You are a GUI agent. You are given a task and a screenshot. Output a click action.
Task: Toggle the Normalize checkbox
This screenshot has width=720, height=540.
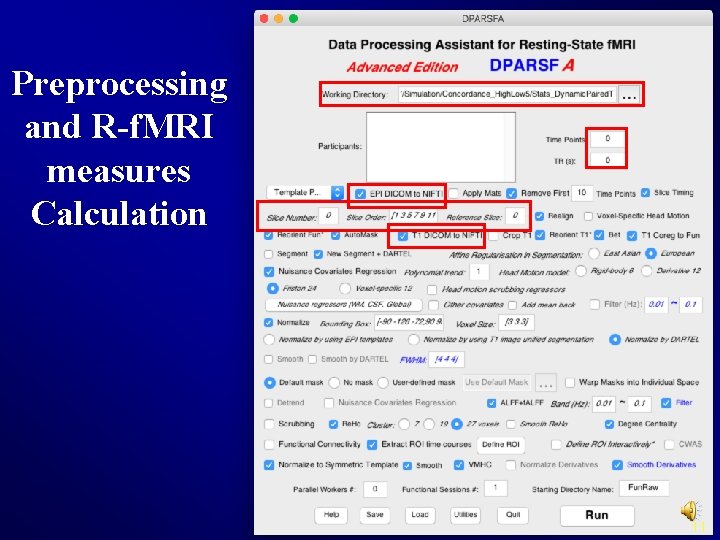(x=269, y=323)
